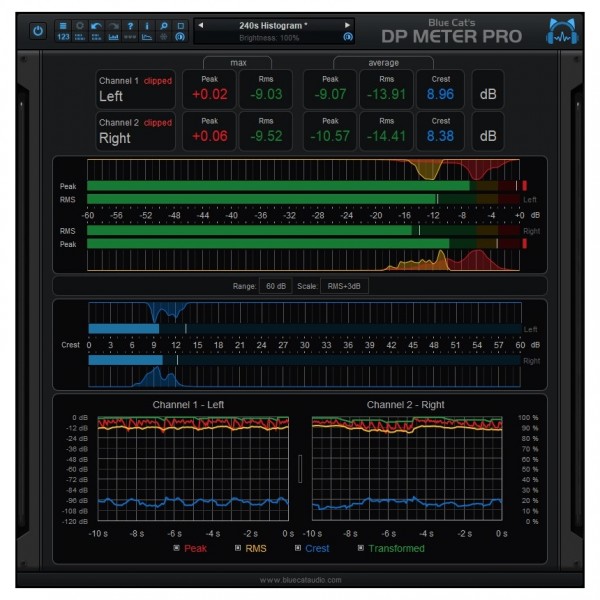The width and height of the screenshot is (600, 600).
Task: Toggle the Crest curve checkbox
Action: pyautogui.click(x=299, y=548)
